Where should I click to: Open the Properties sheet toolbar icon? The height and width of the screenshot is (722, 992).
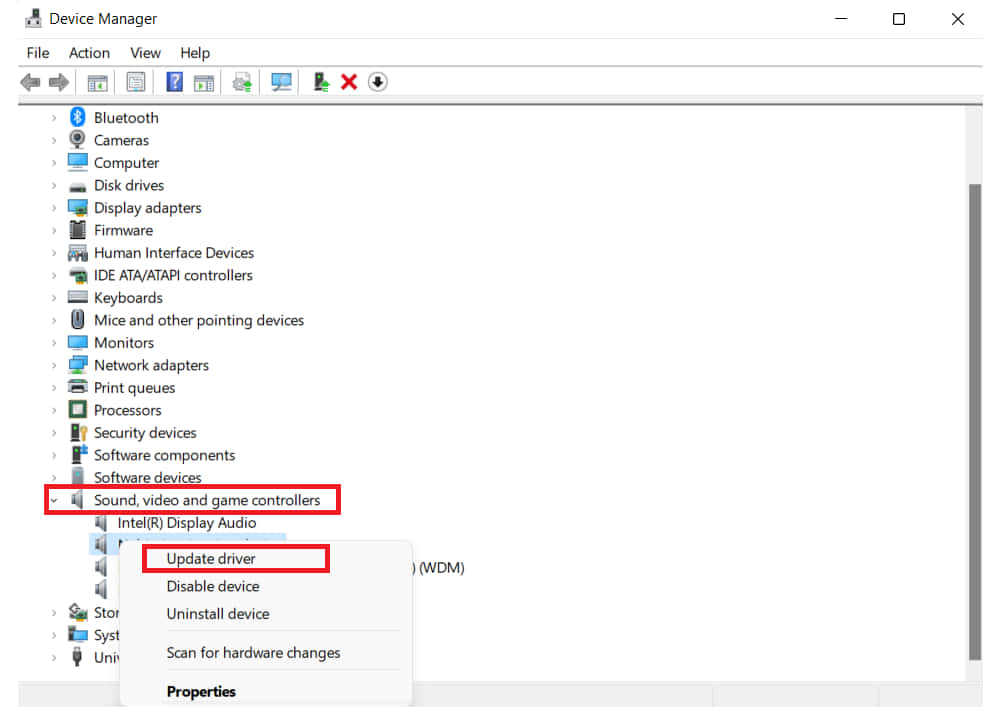[136, 82]
